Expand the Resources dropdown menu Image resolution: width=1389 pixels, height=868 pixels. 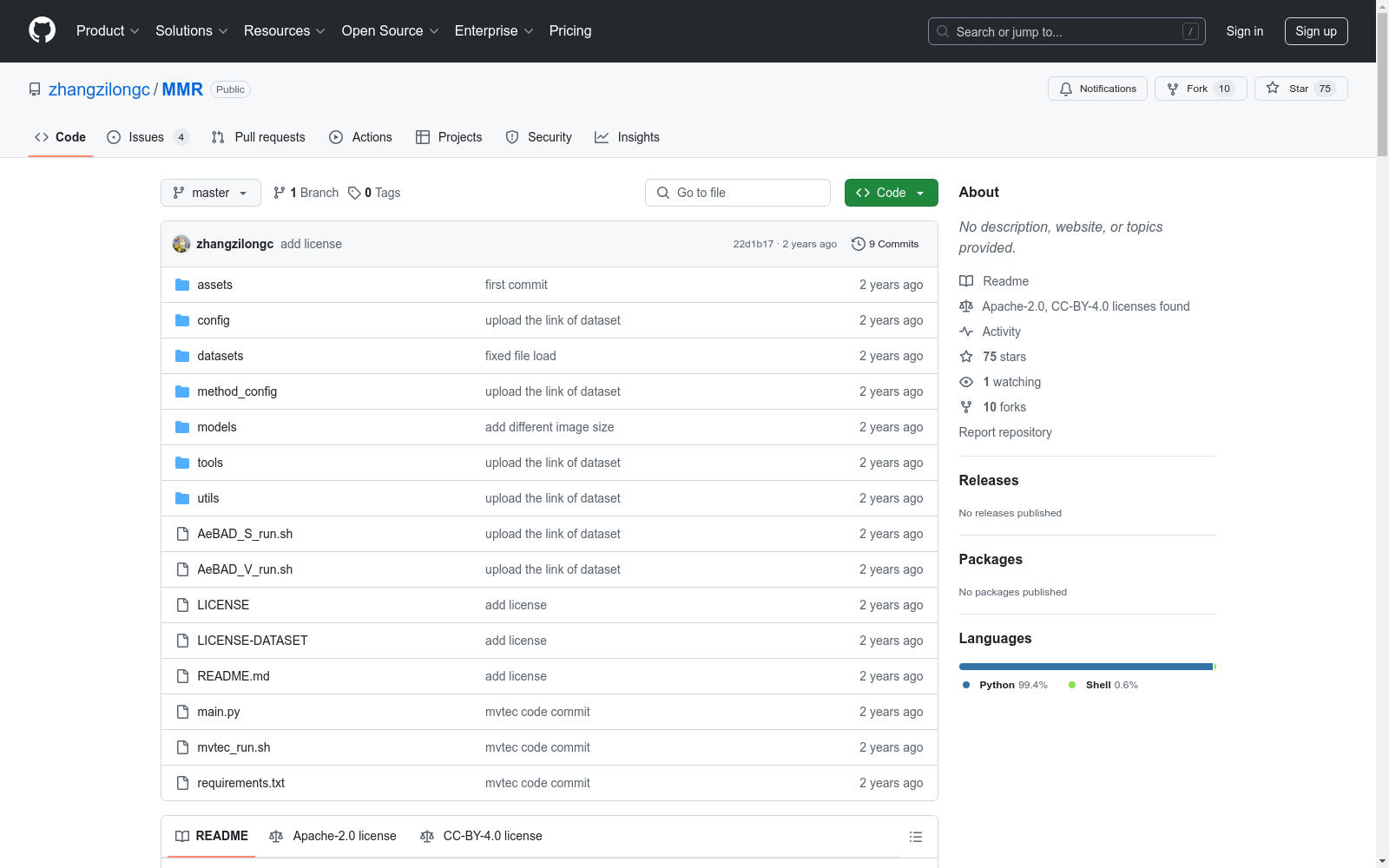click(x=285, y=30)
